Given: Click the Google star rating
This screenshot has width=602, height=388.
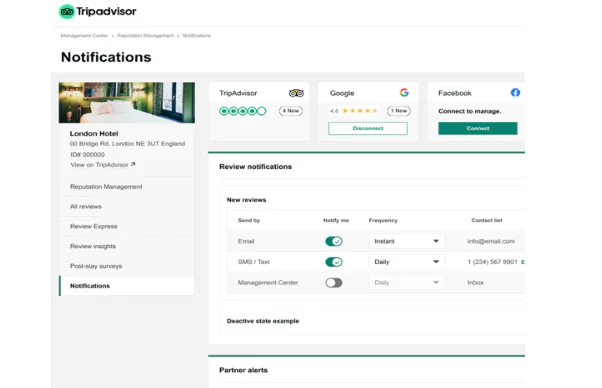Looking at the screenshot, I should tap(359, 111).
